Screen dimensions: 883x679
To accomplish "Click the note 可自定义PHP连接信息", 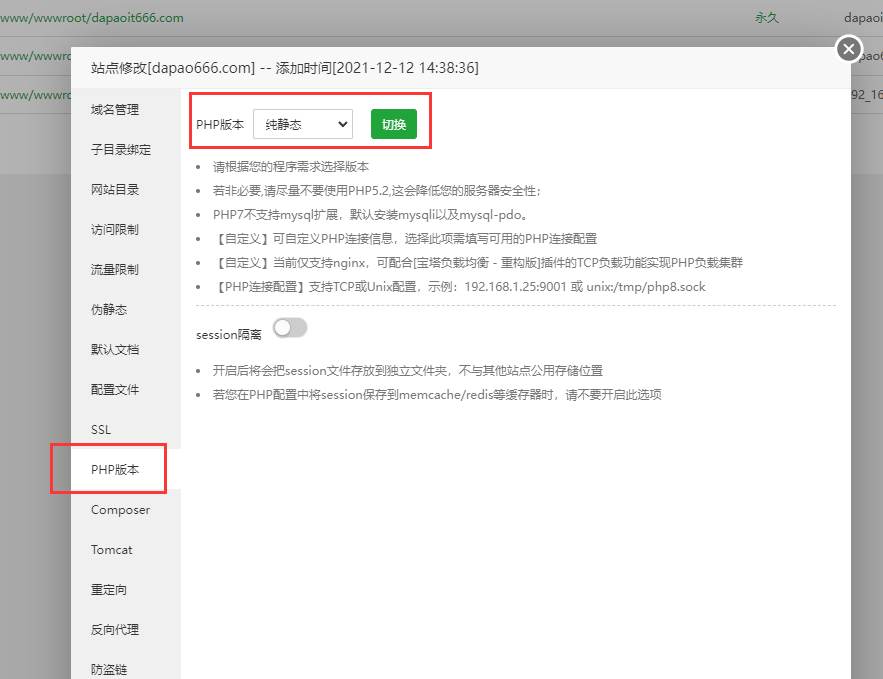I will pos(405,239).
